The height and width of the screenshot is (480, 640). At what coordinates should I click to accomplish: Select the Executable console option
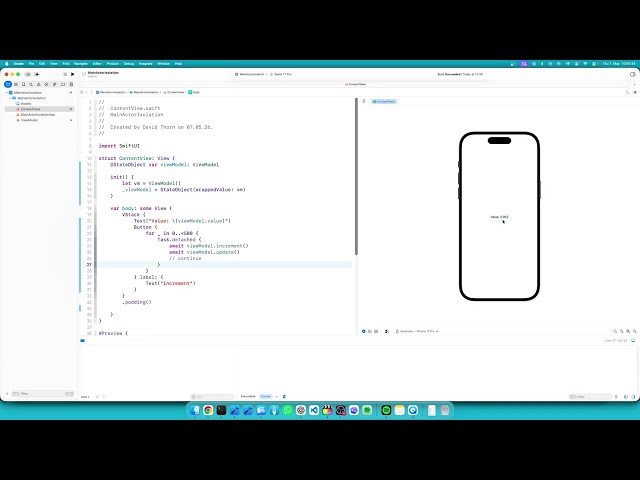click(248, 396)
